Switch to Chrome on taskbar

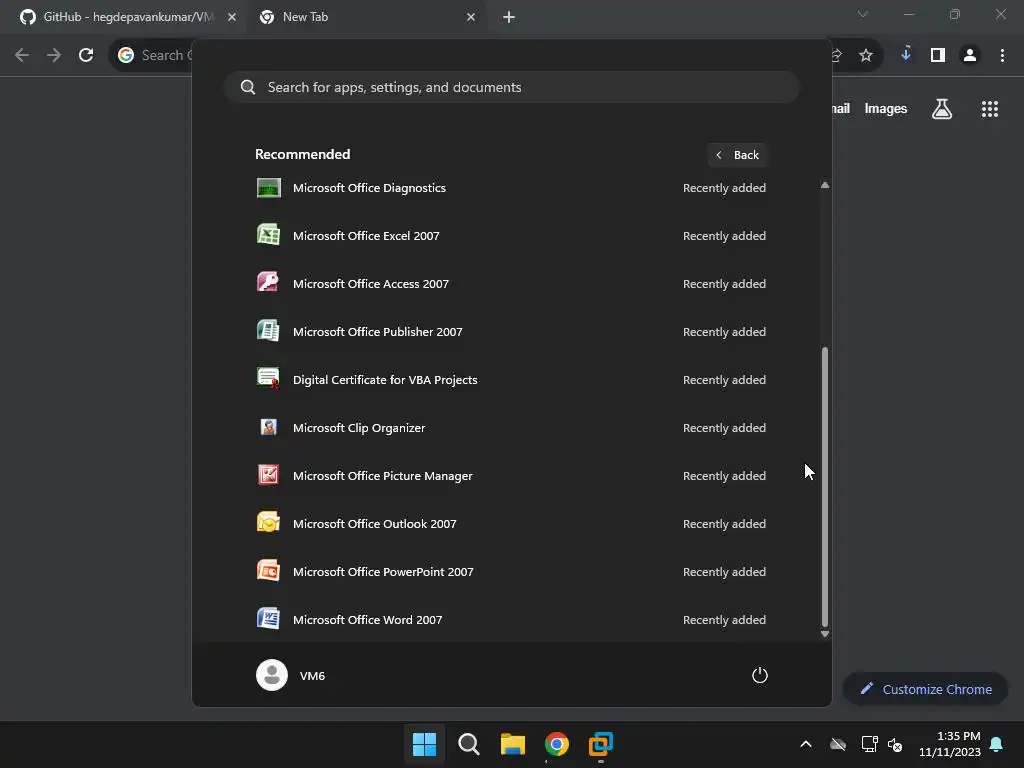pyautogui.click(x=557, y=744)
